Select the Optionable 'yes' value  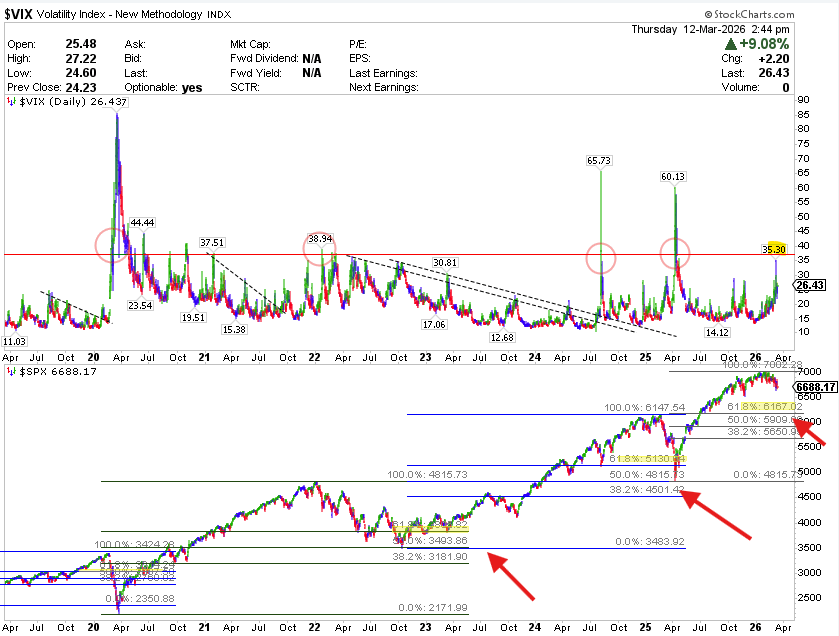pyautogui.click(x=192, y=88)
